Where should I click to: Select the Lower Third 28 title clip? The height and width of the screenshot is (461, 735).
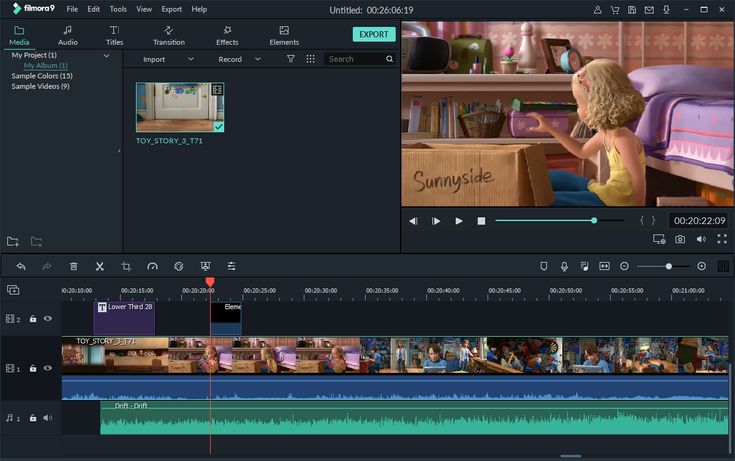click(124, 318)
